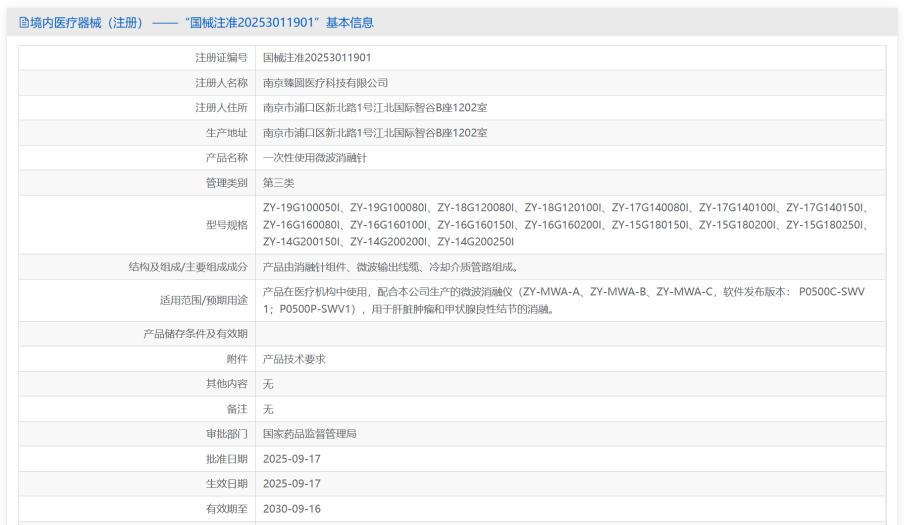This screenshot has width=909, height=525.
Task: Select the 产品由消融针组件 composition text
Action: tap(390, 267)
